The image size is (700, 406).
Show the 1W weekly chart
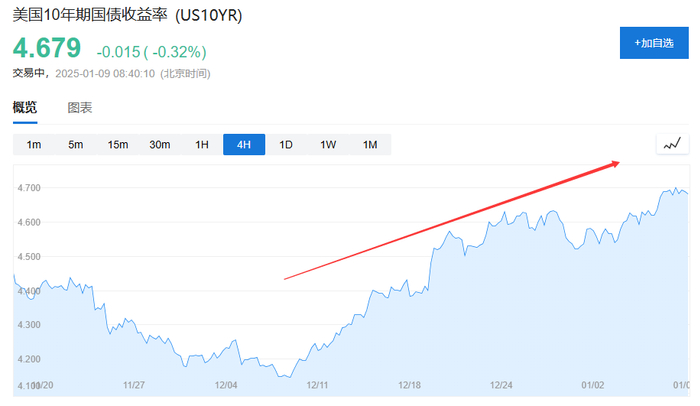point(328,145)
